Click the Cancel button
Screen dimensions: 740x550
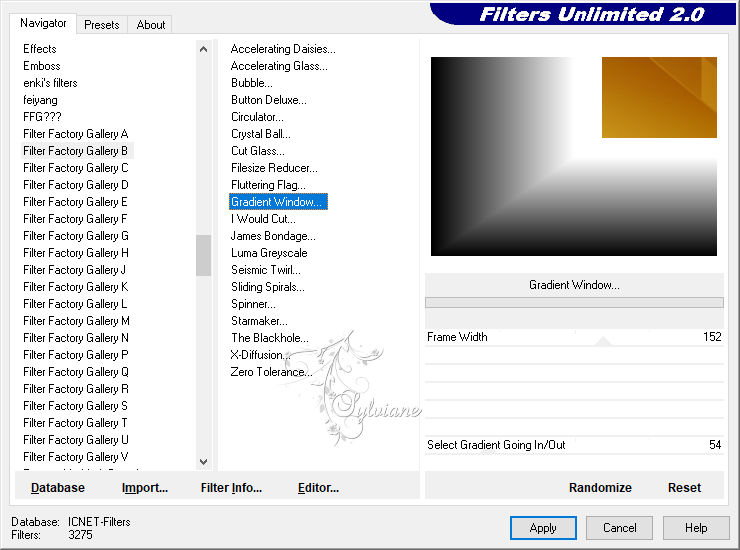619,528
